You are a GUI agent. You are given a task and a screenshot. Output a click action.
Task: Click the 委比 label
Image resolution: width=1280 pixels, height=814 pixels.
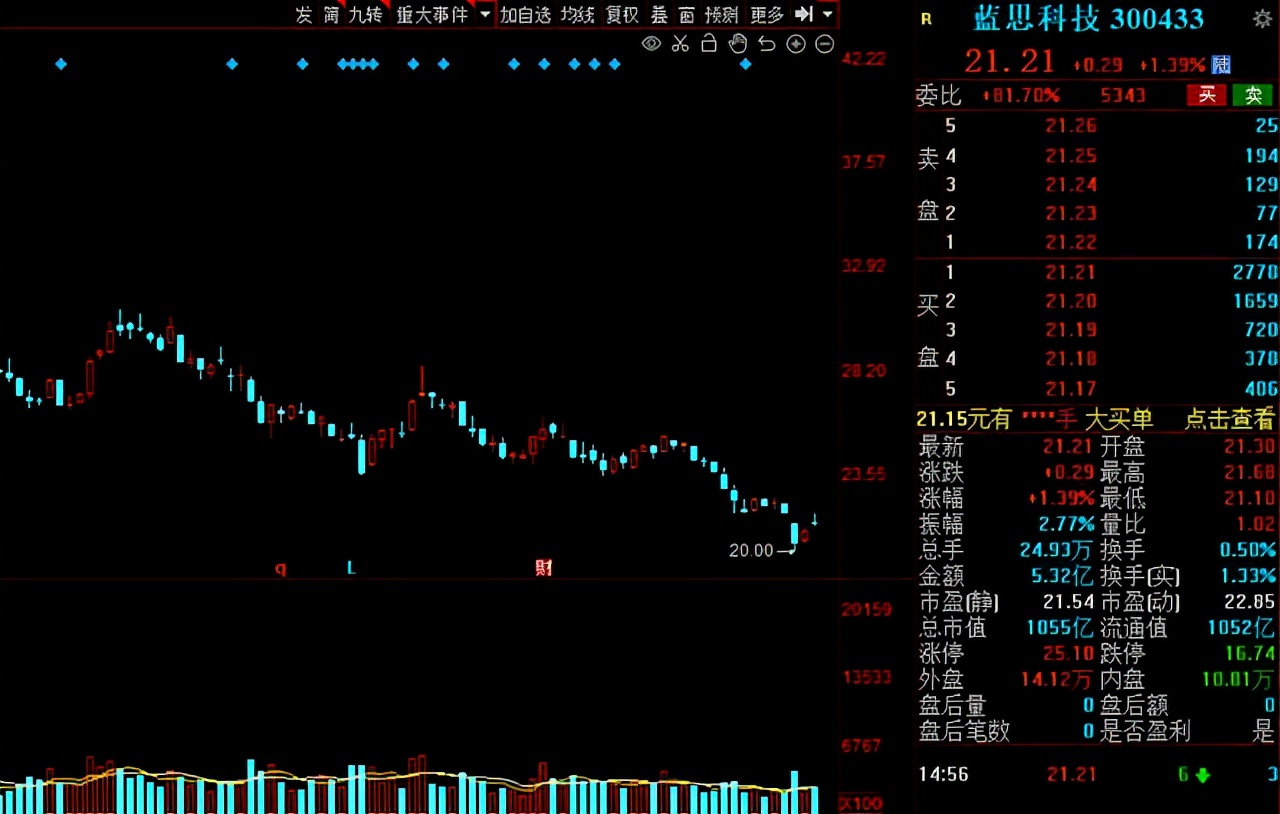coord(939,95)
